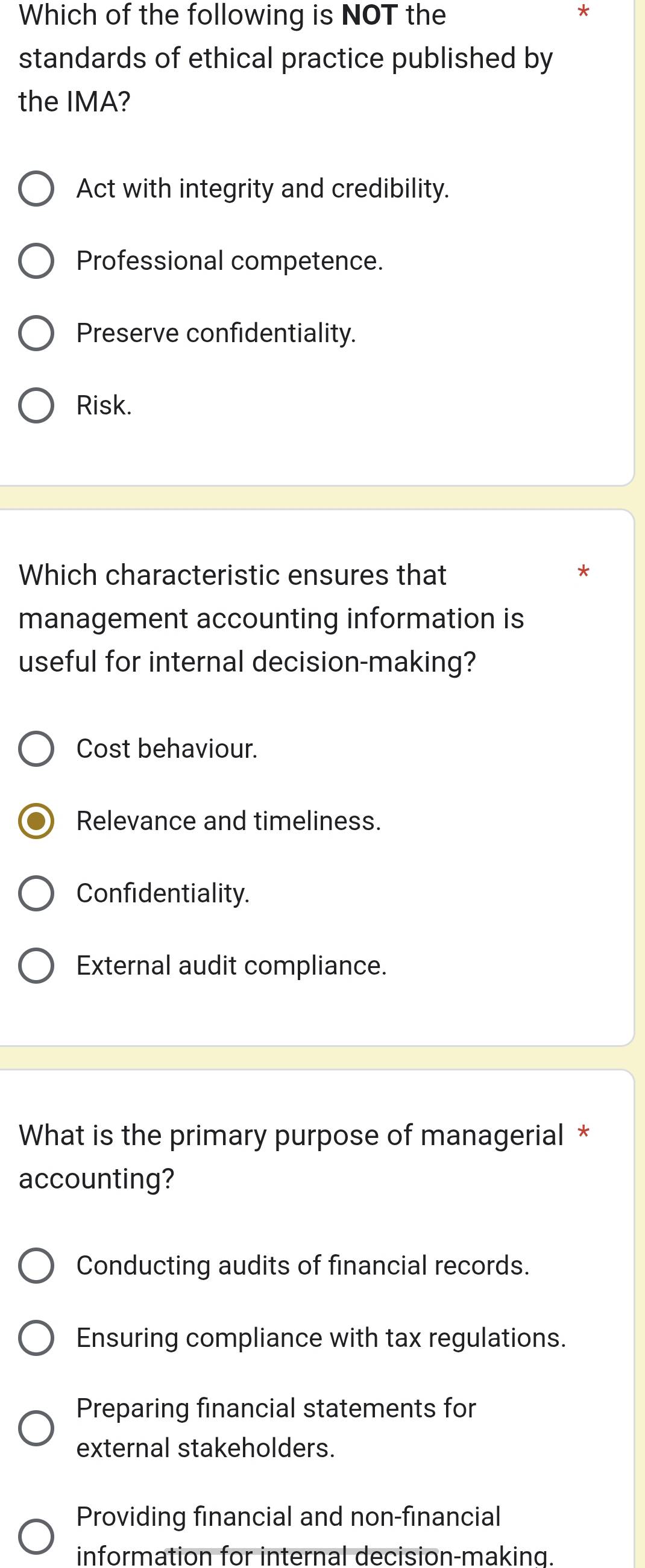Click the 'External audit compliance.' label text
This screenshot has height=1568, width=645.
pos(231,966)
